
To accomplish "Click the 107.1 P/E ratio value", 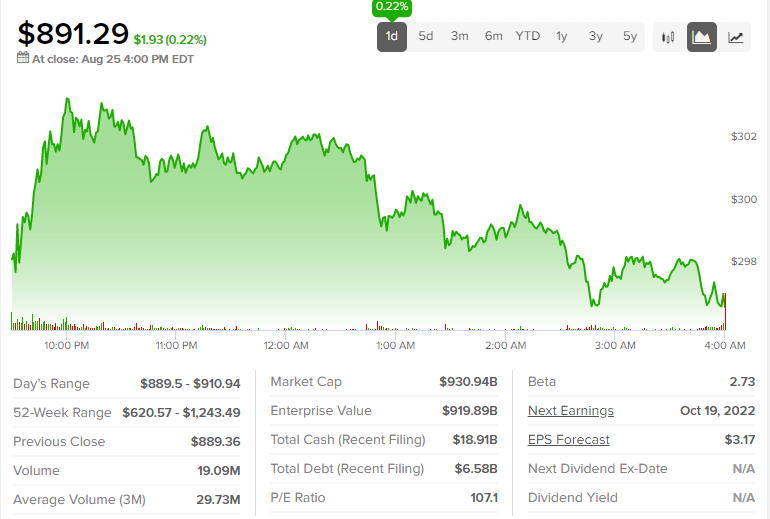I will coord(484,497).
